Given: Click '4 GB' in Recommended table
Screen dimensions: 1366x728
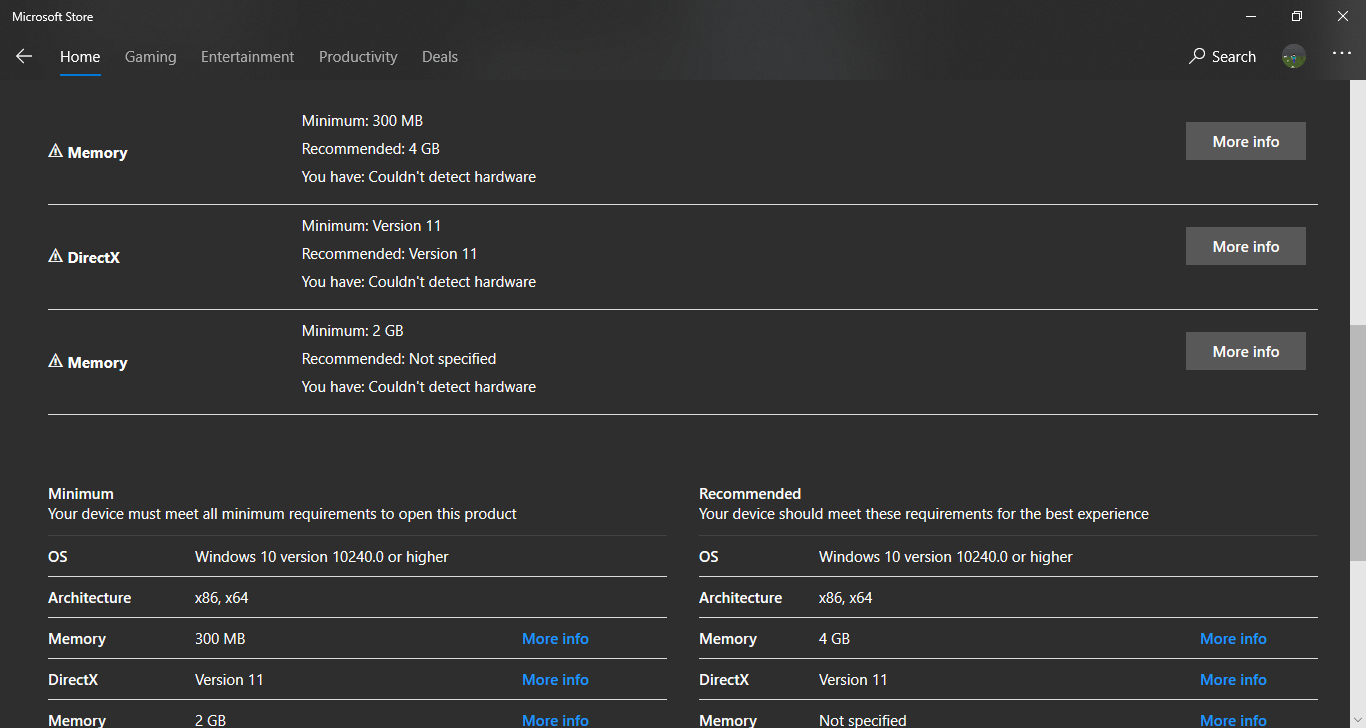Looking at the screenshot, I should [x=834, y=638].
